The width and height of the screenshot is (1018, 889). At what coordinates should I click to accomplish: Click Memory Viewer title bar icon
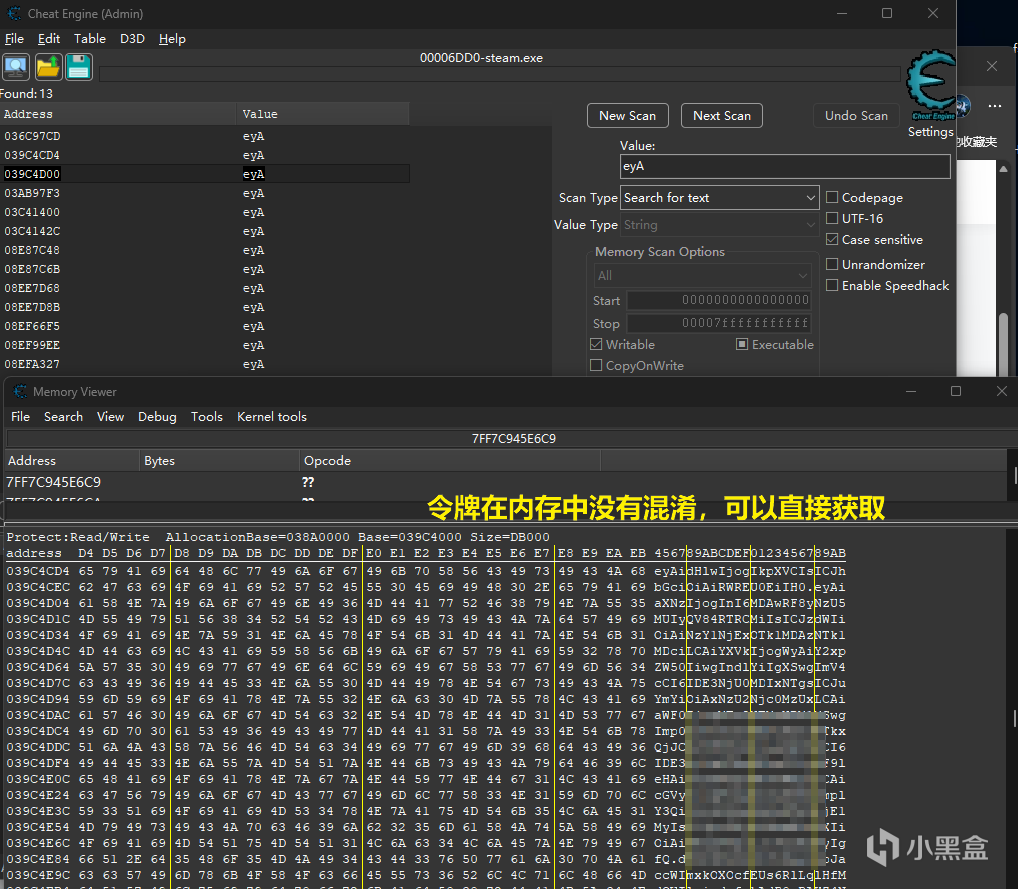[x=19, y=392]
